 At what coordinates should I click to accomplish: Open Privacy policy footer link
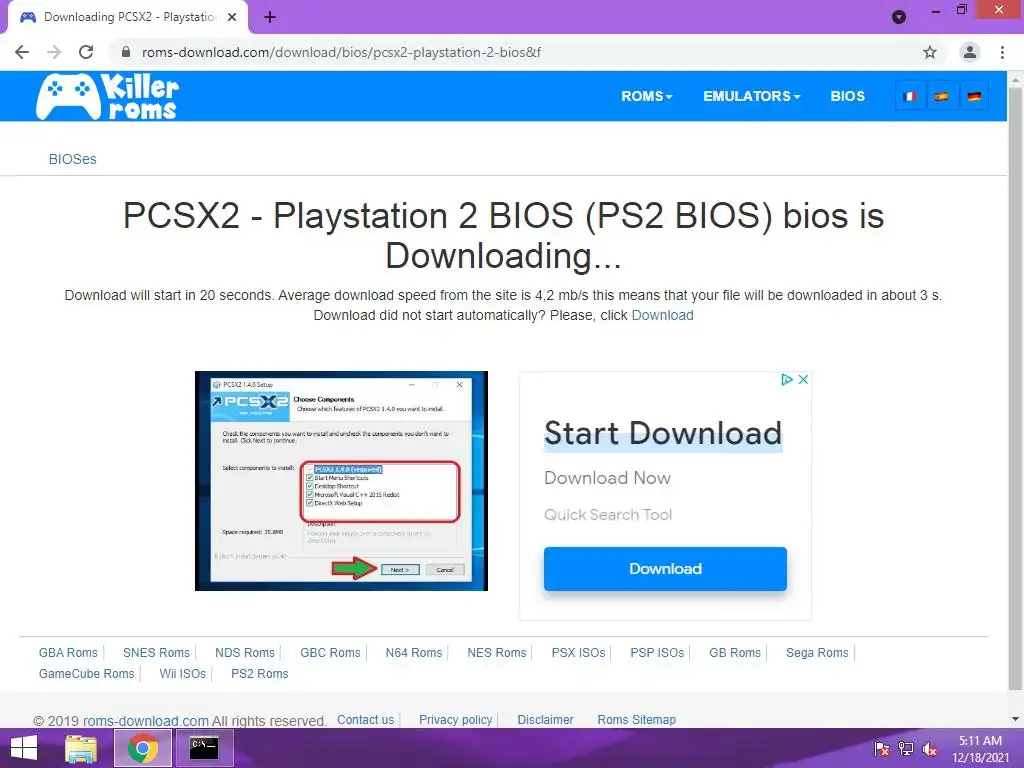tap(455, 720)
